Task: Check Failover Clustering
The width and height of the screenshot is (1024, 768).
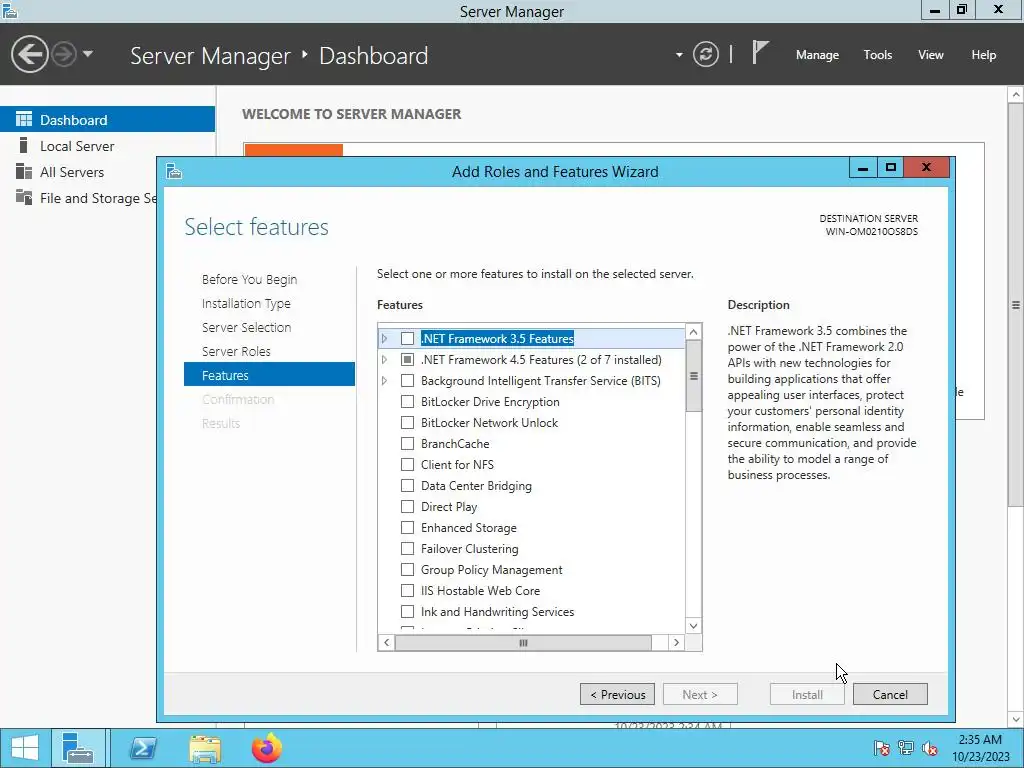Action: click(x=408, y=549)
